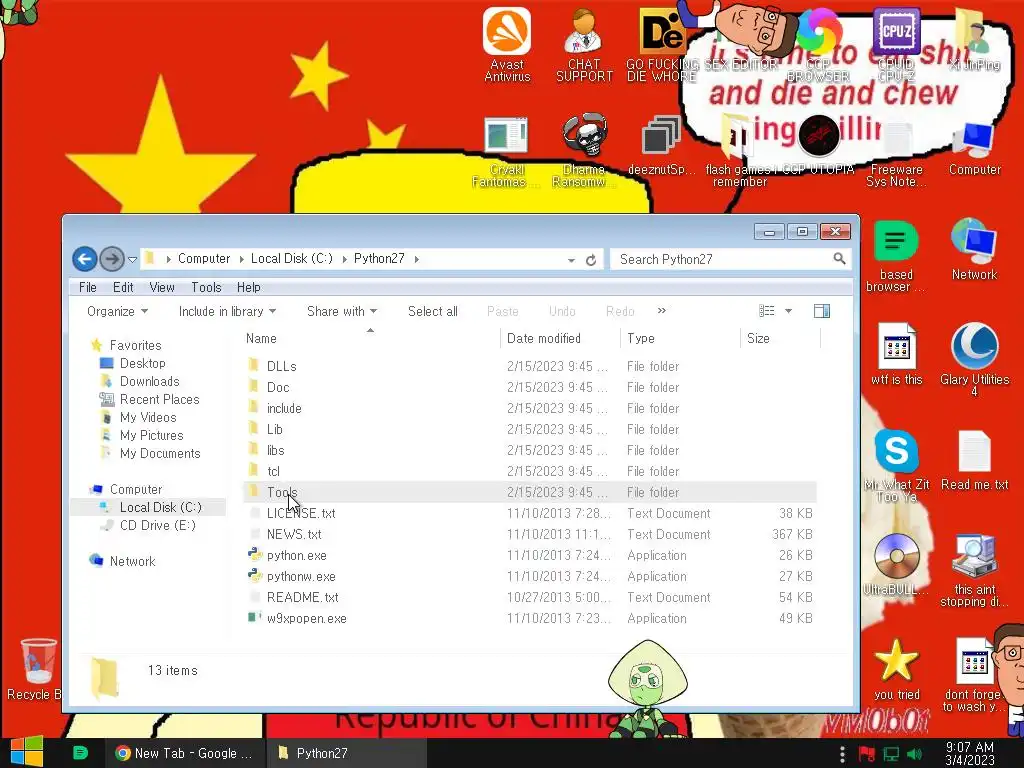1024x768 pixels.
Task: Select Desktop in Favorites
Action: (x=142, y=363)
